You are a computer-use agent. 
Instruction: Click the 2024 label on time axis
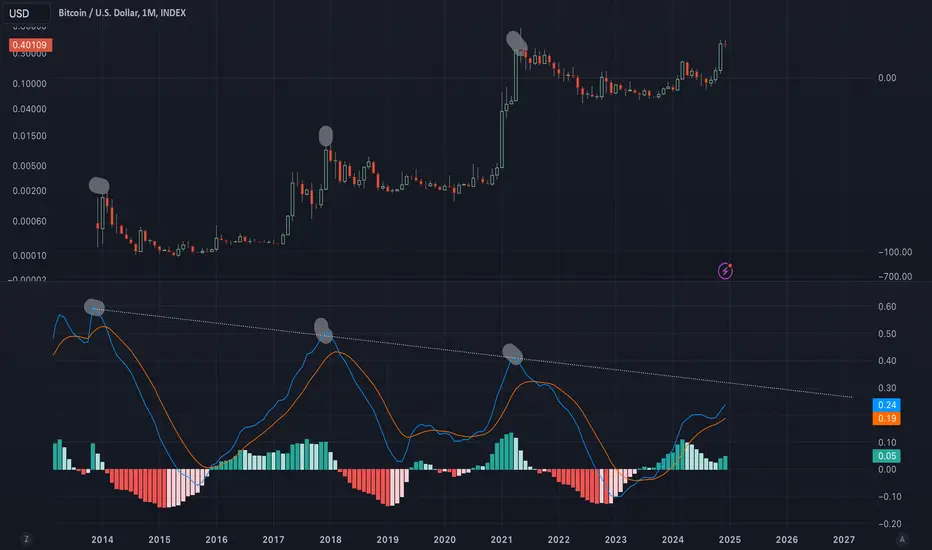click(673, 539)
